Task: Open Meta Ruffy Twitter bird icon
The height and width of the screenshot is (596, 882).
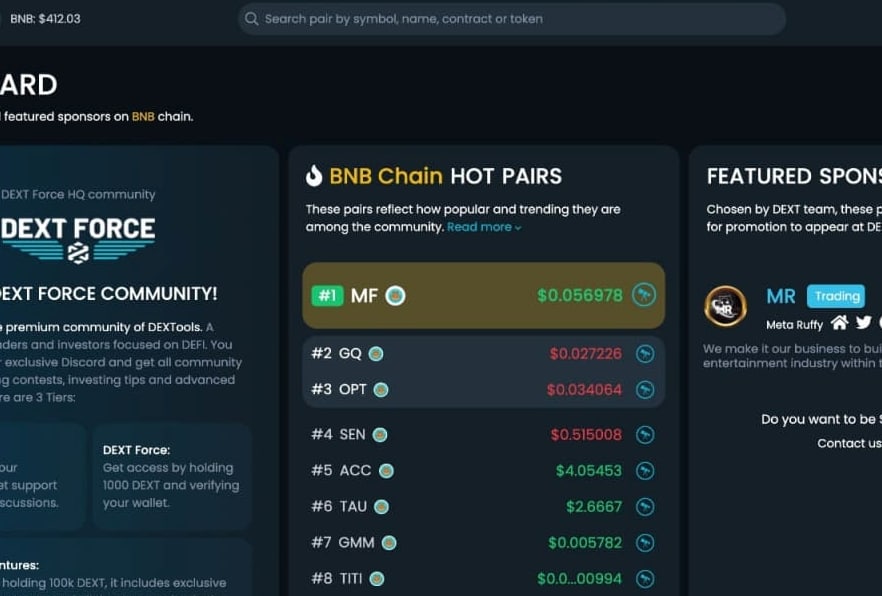Action: [863, 323]
